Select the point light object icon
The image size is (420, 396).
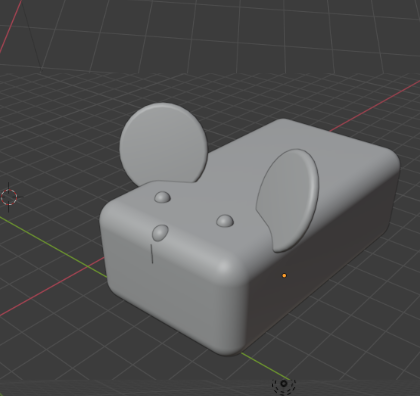[284, 384]
